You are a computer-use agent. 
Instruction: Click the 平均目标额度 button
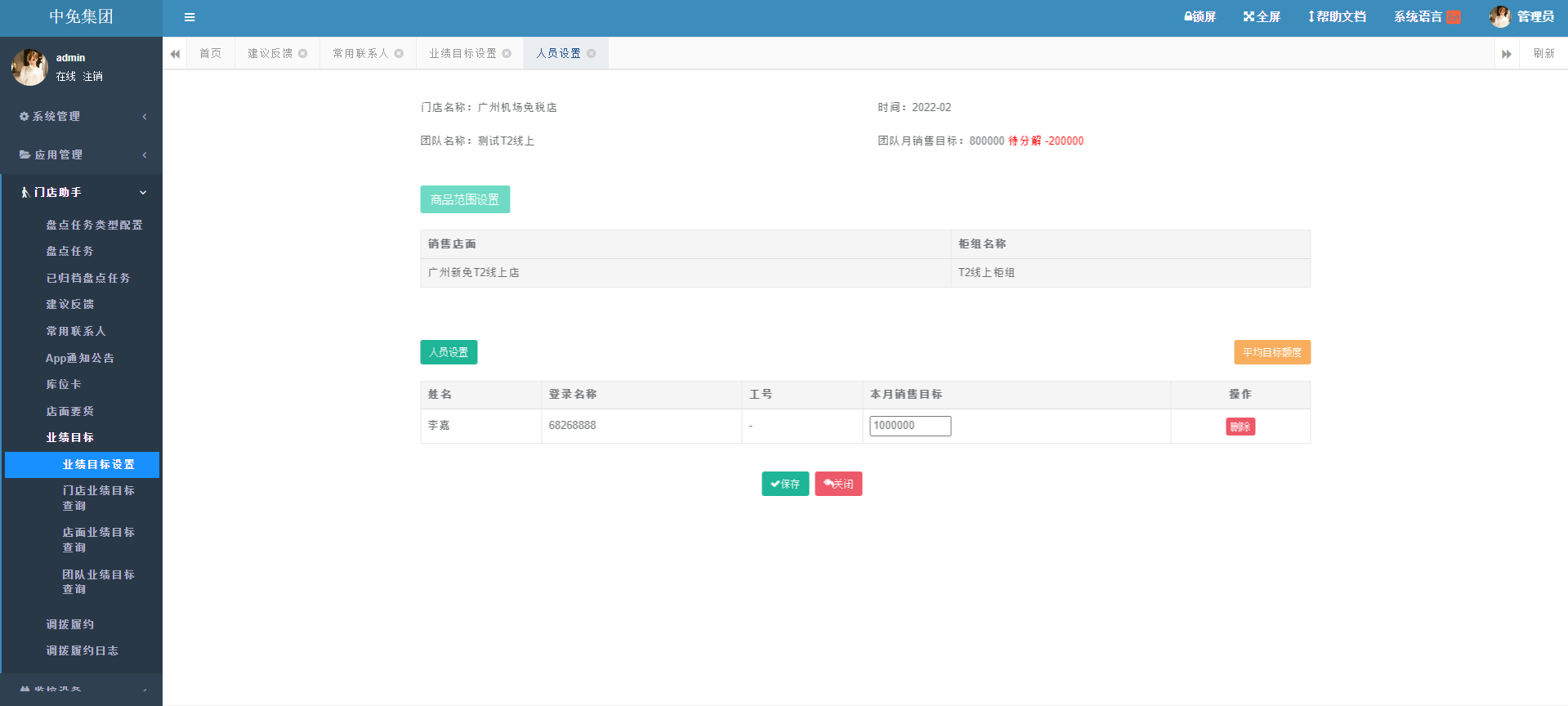coord(1271,352)
